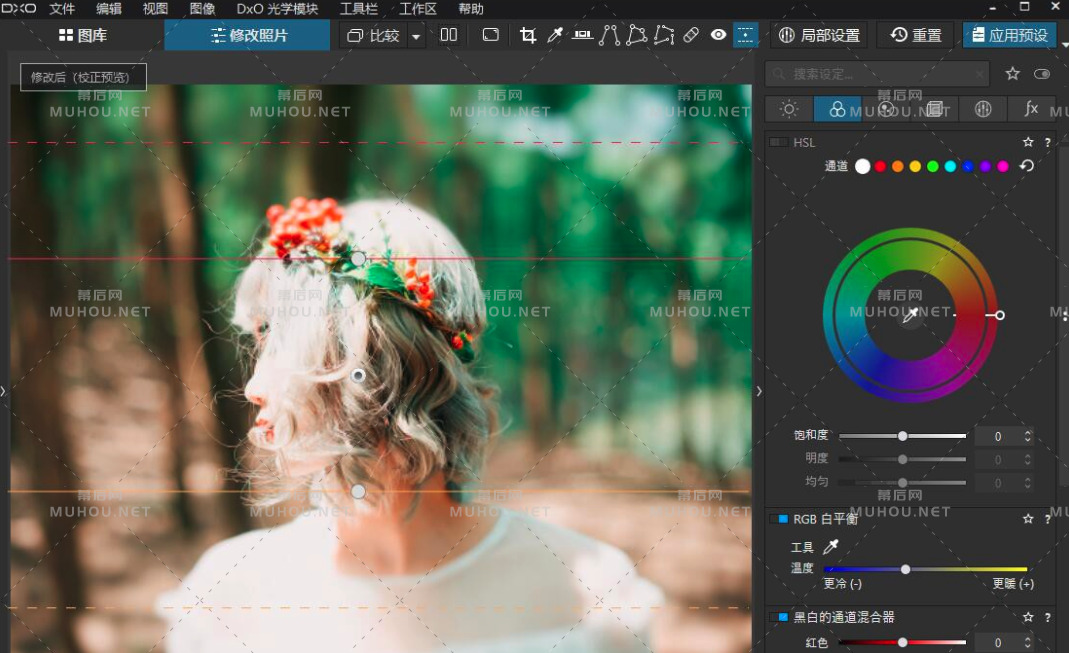Image resolution: width=1069 pixels, height=653 pixels.
Task: Select the cyan HSL channel
Action: pos(950,166)
